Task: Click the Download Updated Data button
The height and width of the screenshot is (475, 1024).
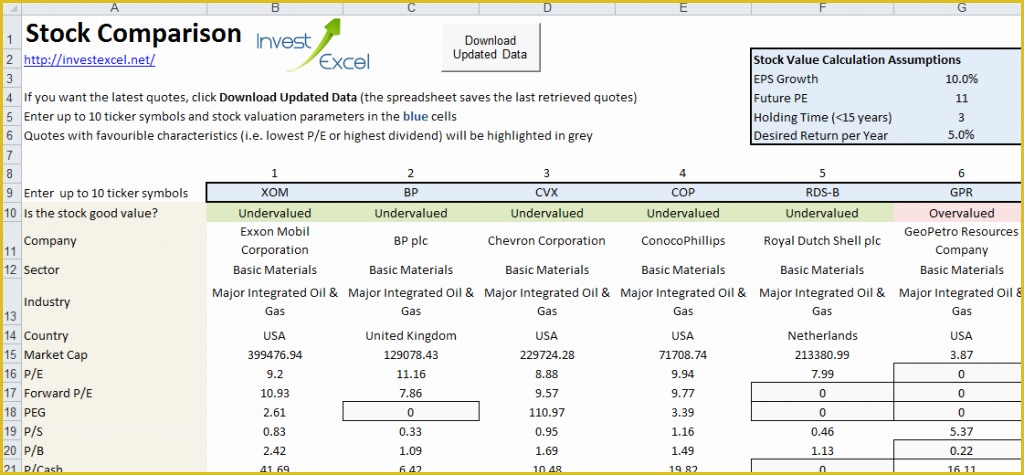Action: coord(491,48)
